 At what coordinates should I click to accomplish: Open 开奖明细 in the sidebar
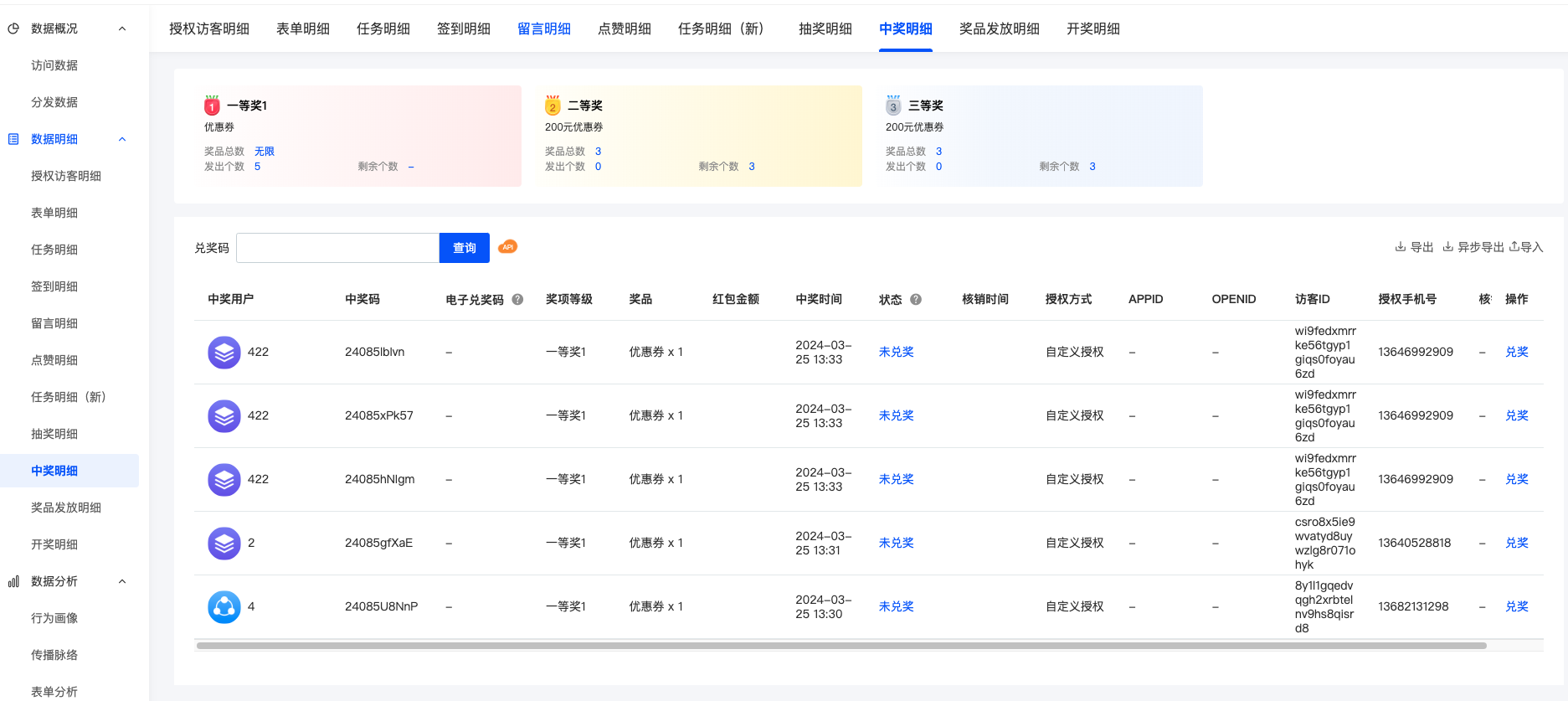pos(54,544)
